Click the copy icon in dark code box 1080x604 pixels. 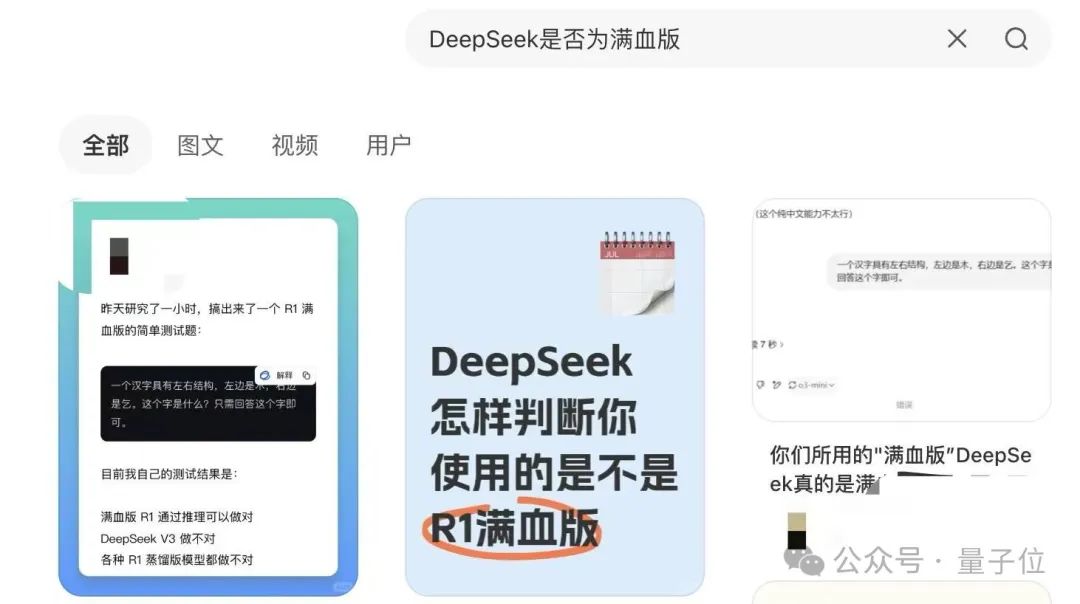click(x=307, y=375)
